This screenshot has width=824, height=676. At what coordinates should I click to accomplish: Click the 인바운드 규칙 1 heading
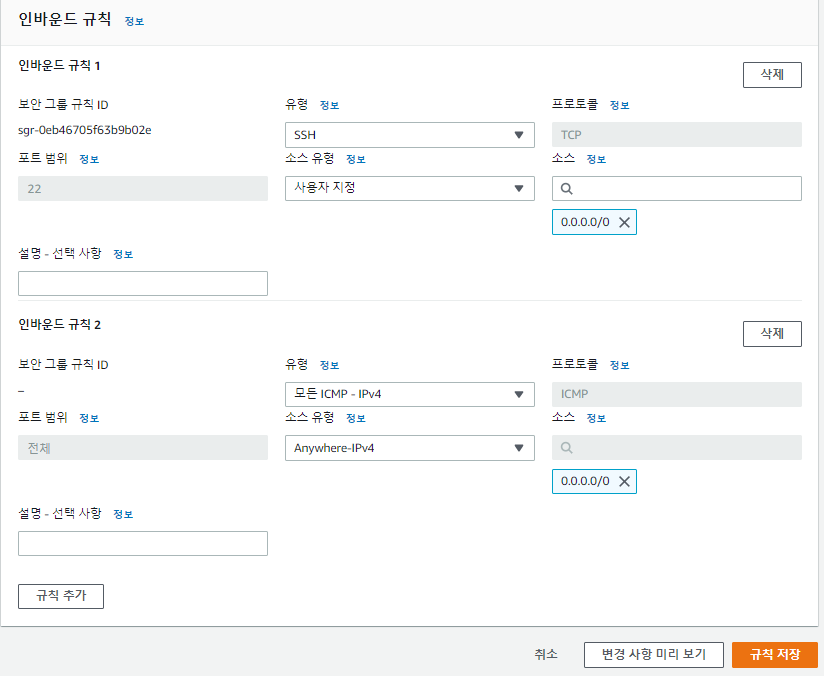59,66
